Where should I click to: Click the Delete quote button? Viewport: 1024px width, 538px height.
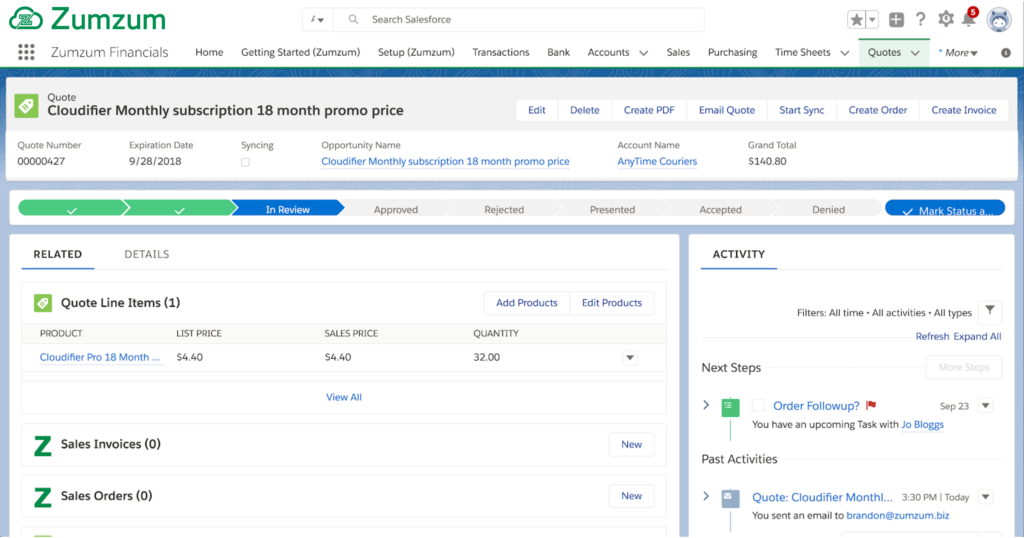tap(584, 110)
